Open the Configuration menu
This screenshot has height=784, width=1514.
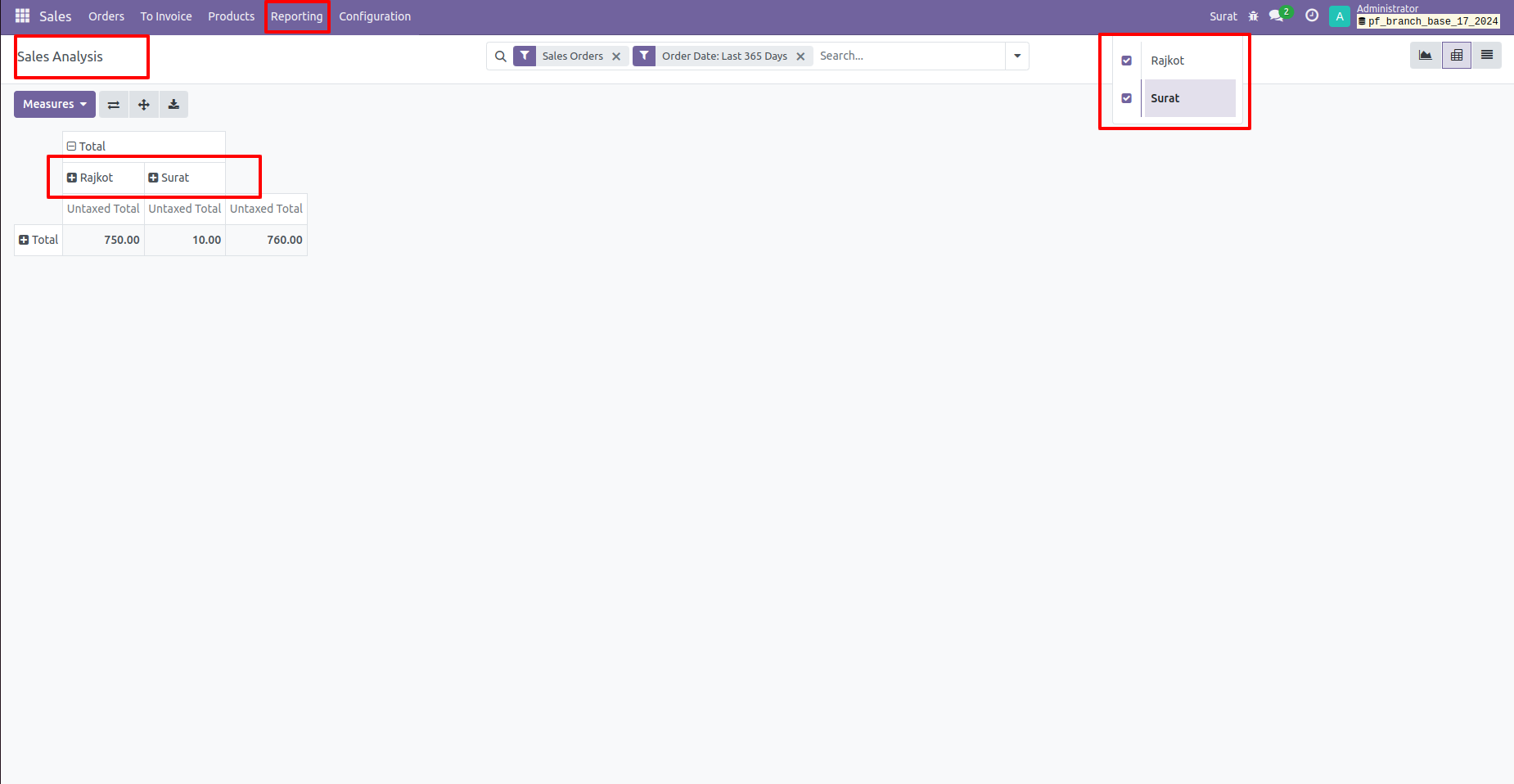click(x=375, y=16)
